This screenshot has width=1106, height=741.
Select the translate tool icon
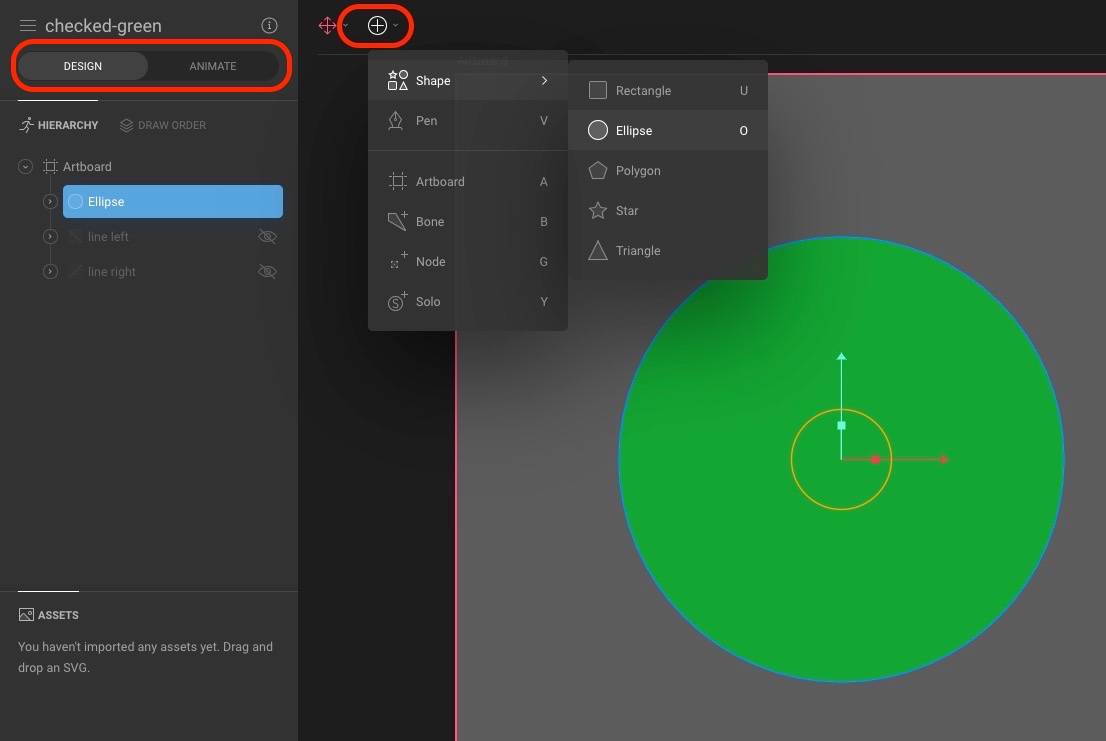(x=327, y=25)
